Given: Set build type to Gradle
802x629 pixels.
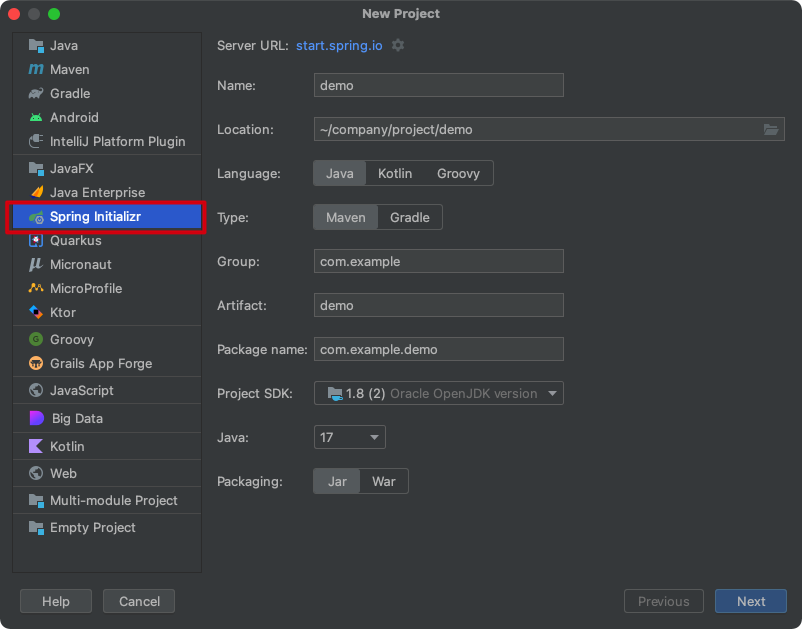Looking at the screenshot, I should coord(410,217).
